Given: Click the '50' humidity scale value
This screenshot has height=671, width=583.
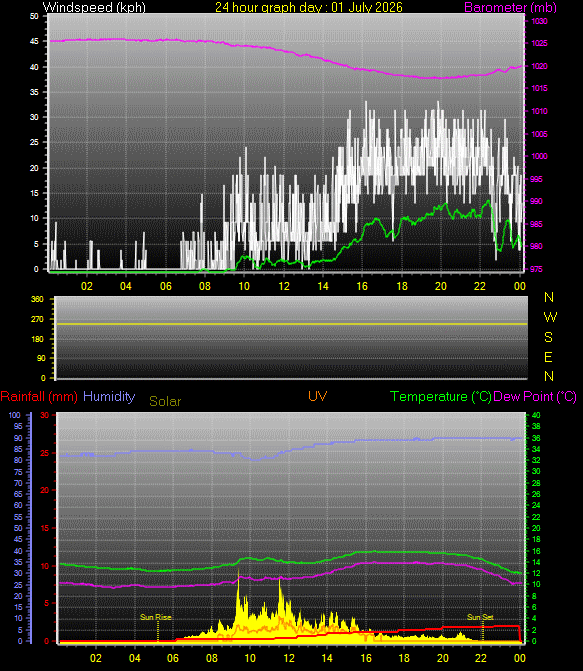Looking at the screenshot, I should click(x=18, y=528).
